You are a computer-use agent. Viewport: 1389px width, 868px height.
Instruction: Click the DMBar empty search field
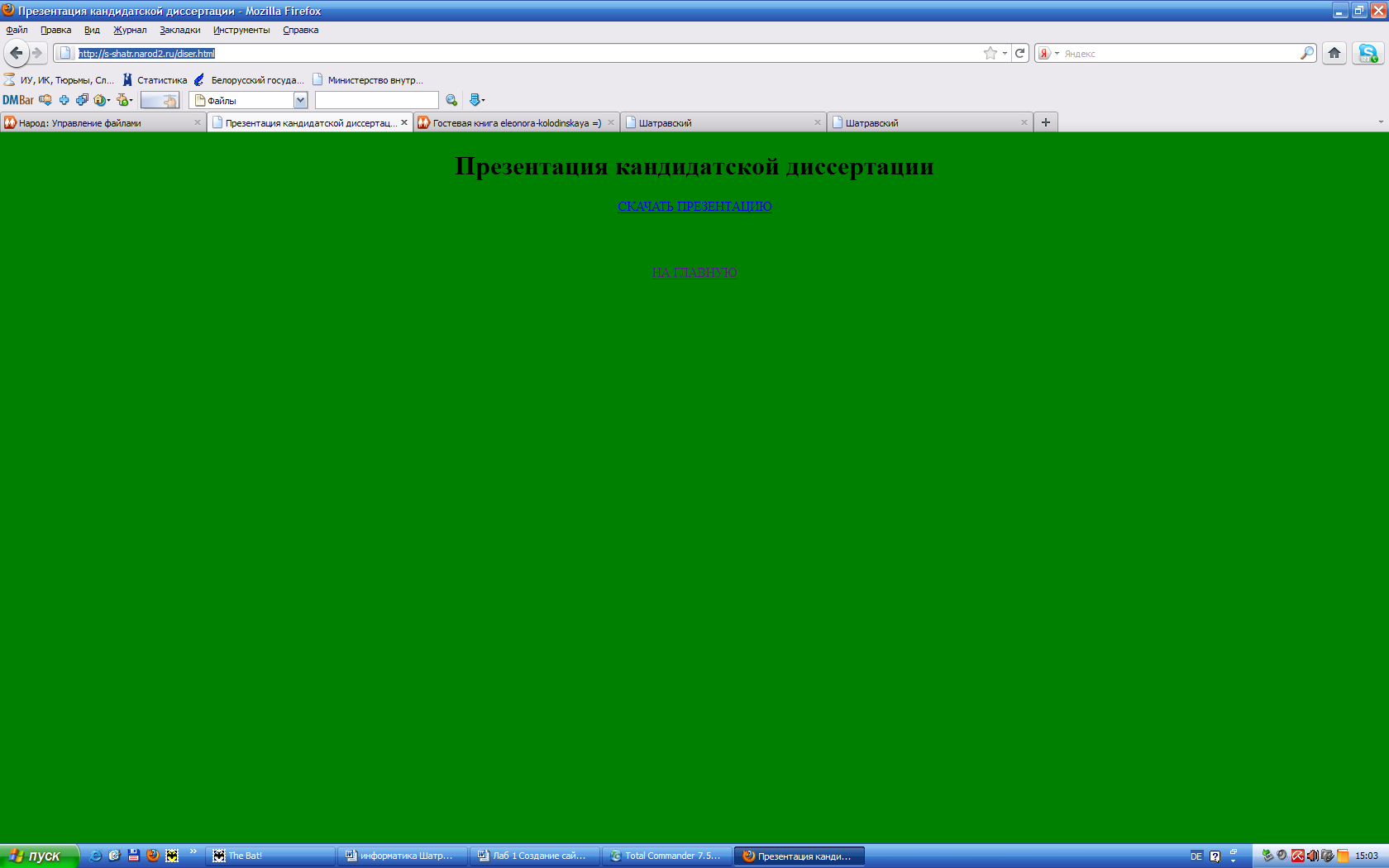click(x=376, y=100)
